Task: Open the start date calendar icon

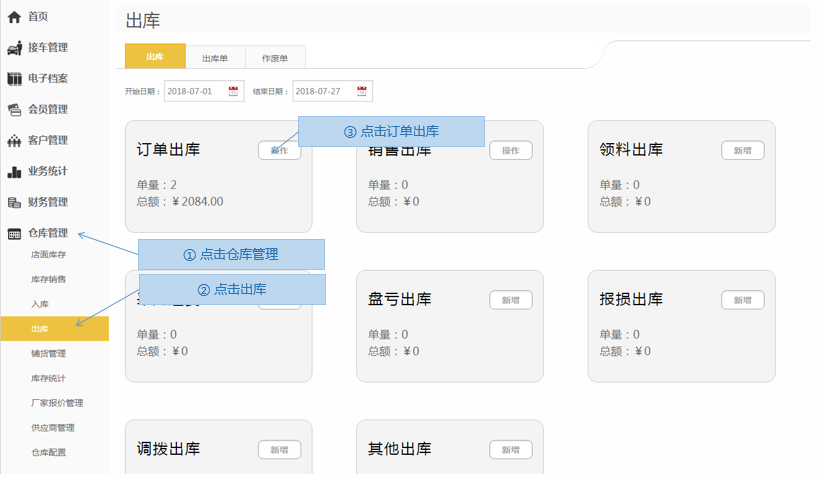Action: (x=234, y=91)
